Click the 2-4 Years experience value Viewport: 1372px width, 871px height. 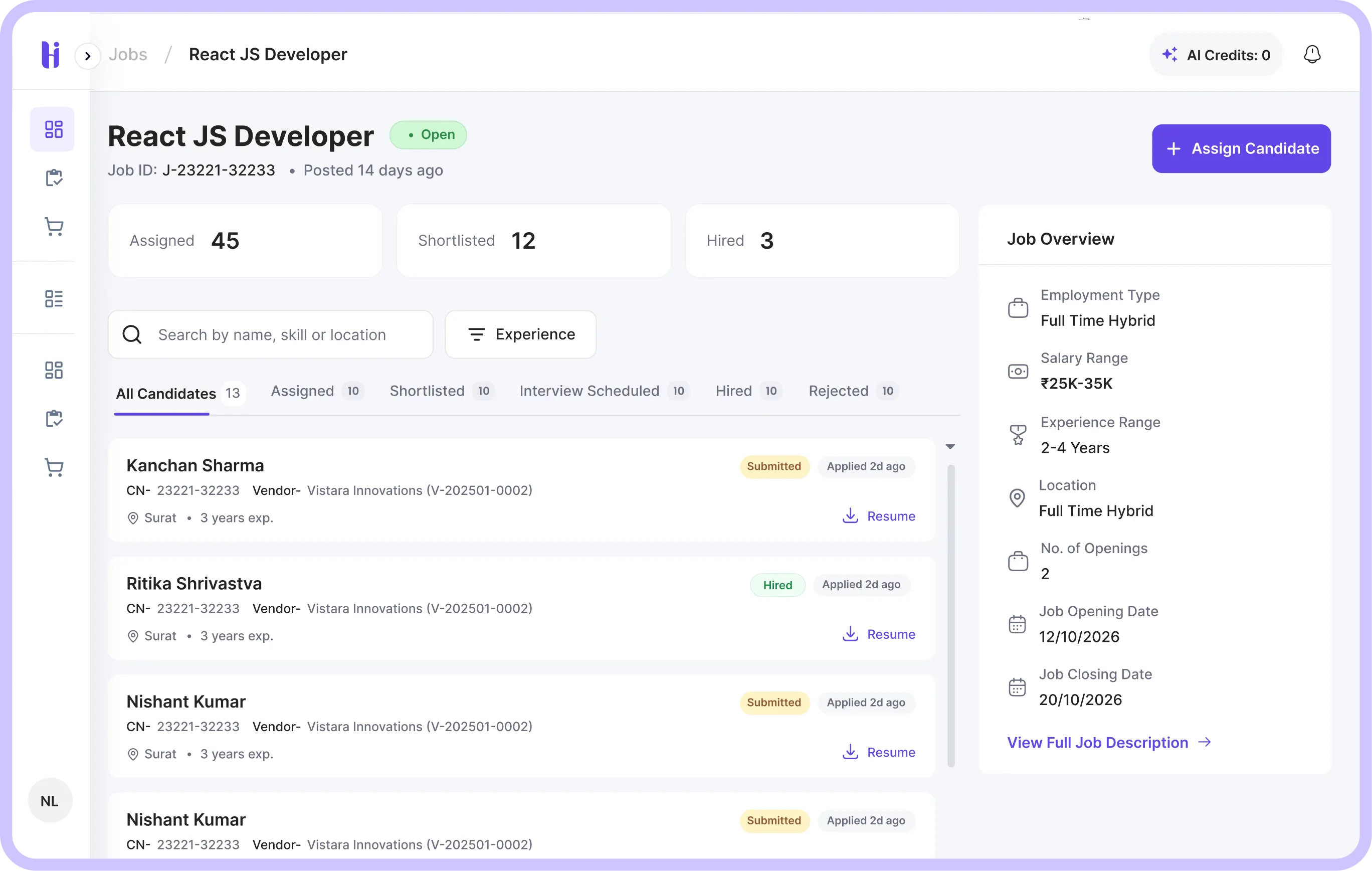tap(1075, 448)
